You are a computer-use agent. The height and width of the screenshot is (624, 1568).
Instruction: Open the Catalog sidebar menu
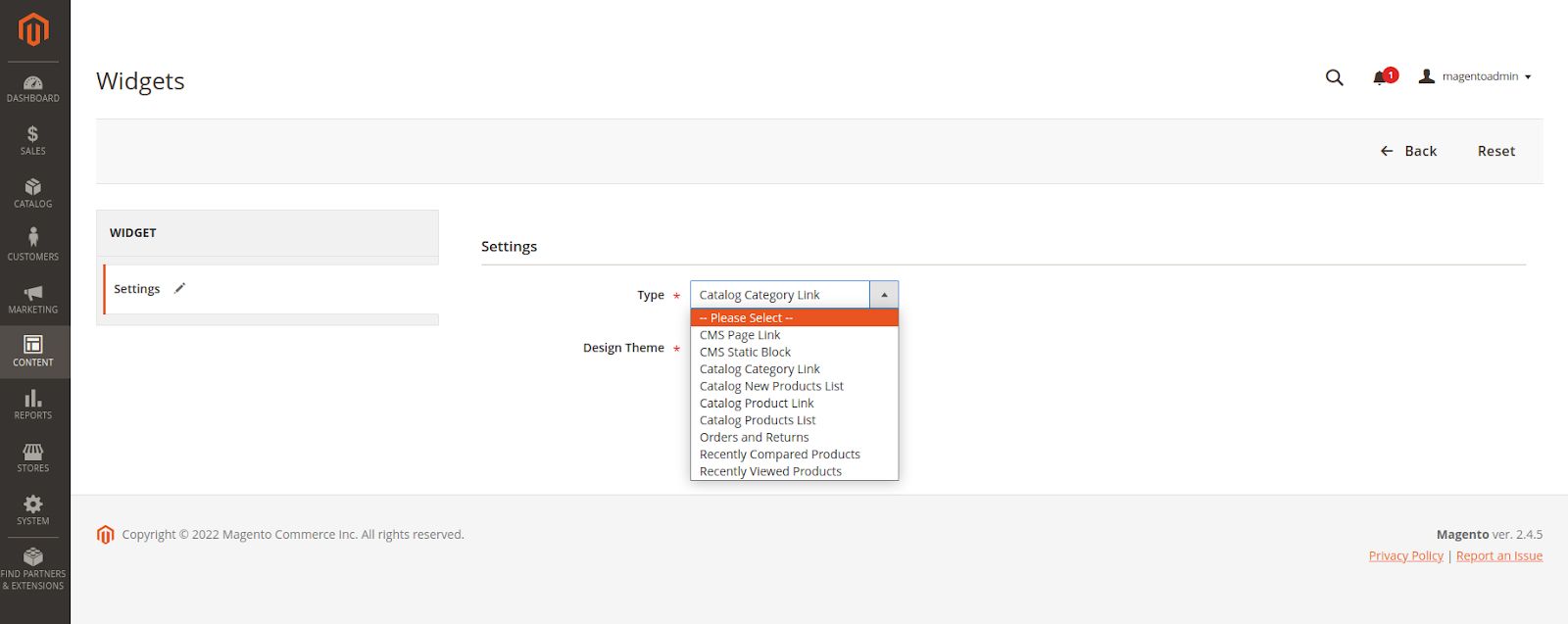[33, 194]
